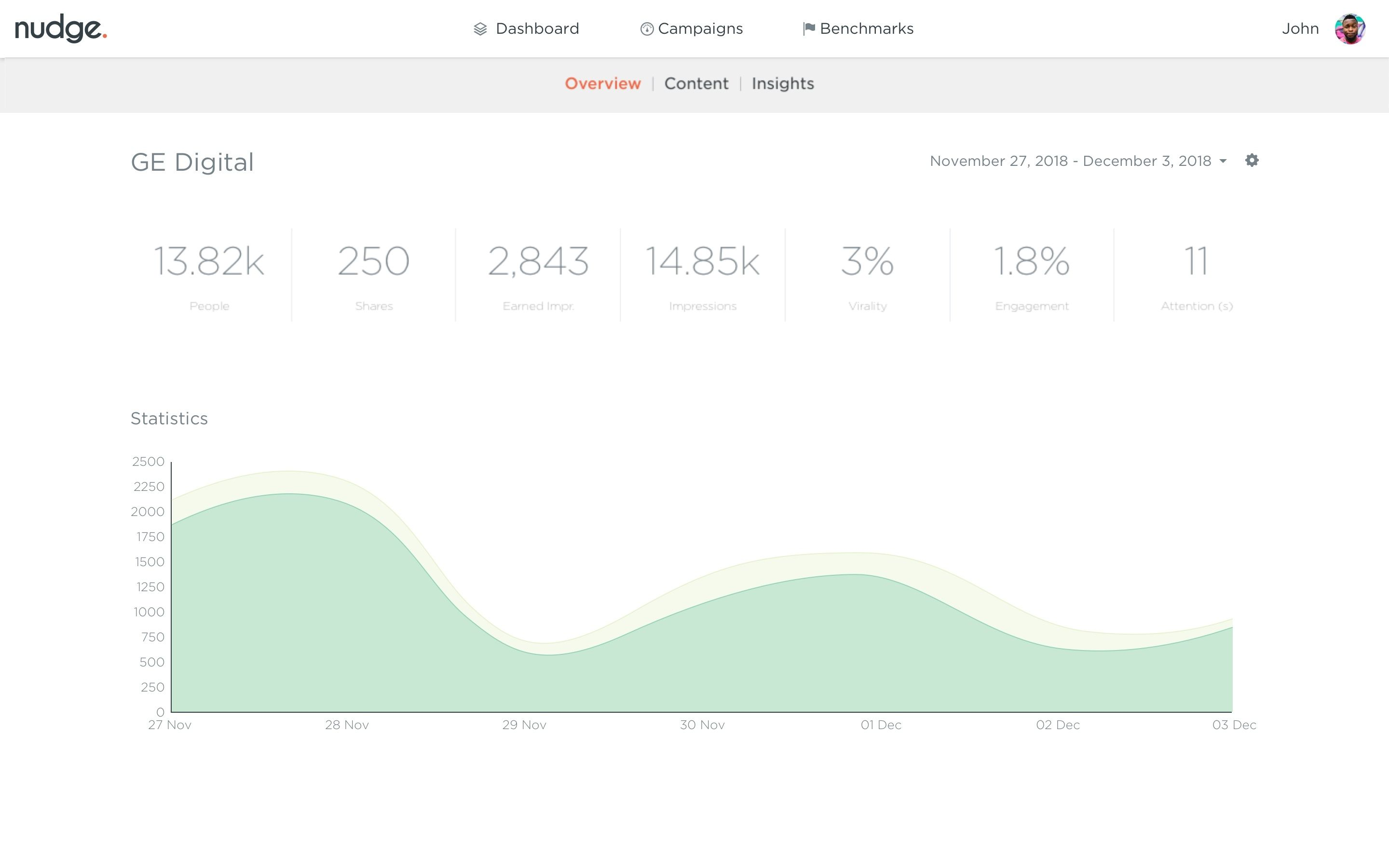Screen dimensions: 1389x868
Task: Click the 27 Nov axis label
Action: (170, 725)
